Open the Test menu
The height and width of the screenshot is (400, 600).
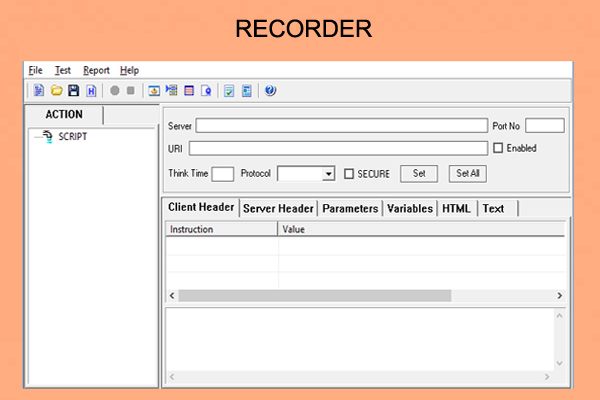62,70
